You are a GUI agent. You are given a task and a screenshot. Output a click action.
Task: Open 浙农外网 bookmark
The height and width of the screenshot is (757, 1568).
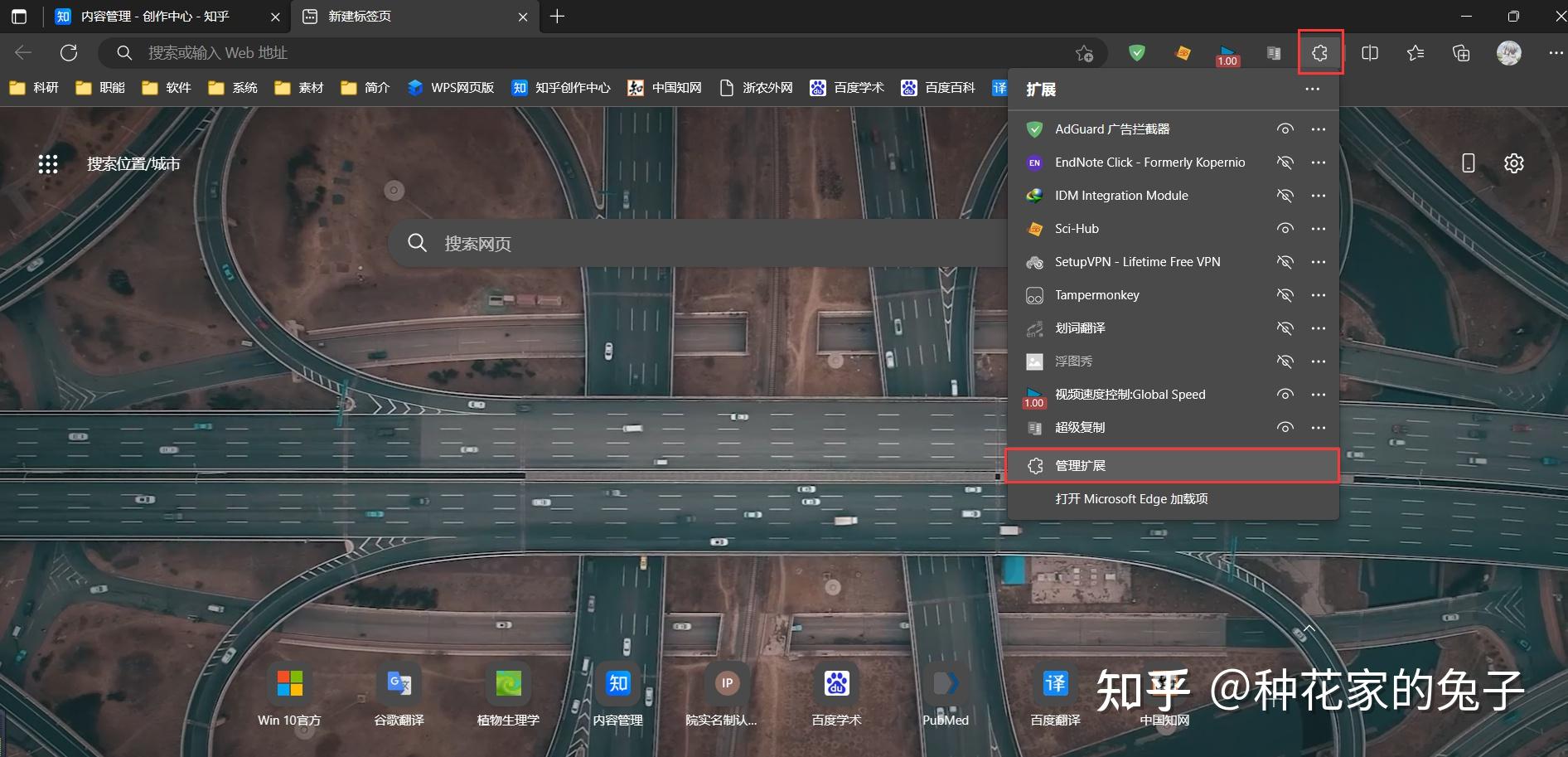coord(756,88)
